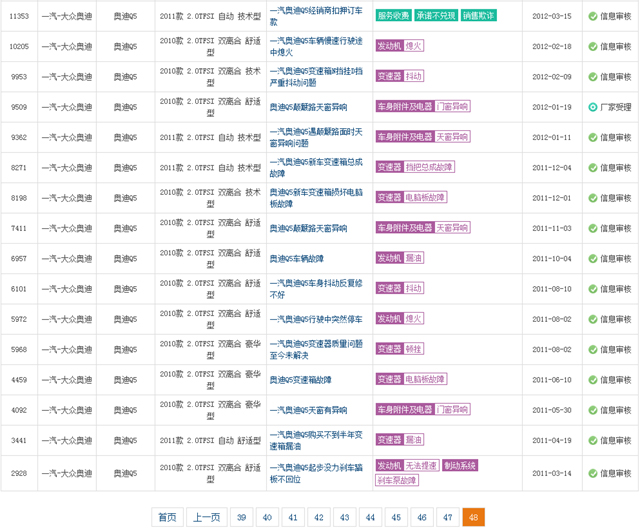This screenshot has height=530, width=640.
Task: Open the 起步没力刹车踏板不回位 complaint link
Action: pyautogui.click(x=316, y=473)
